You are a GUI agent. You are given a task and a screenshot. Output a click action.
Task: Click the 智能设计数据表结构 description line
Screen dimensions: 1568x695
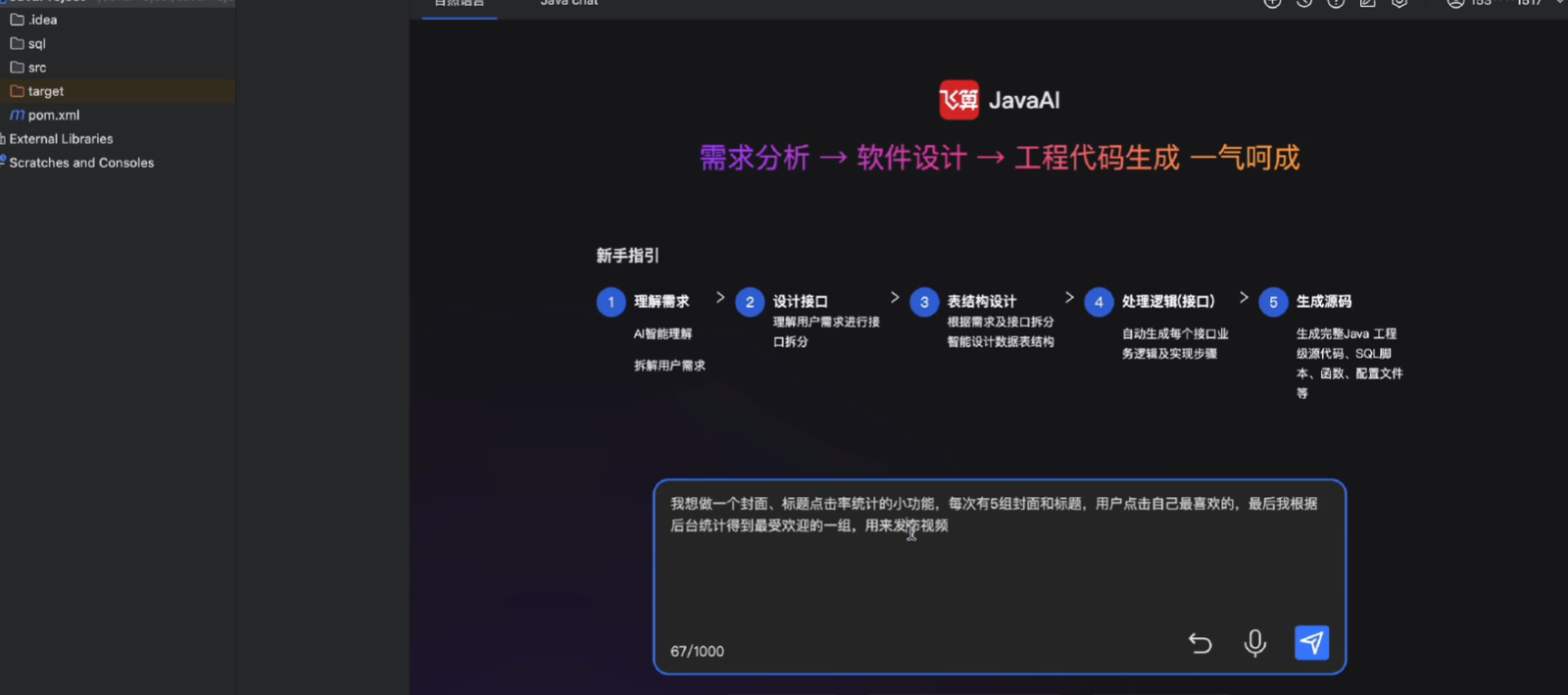pos(1001,342)
